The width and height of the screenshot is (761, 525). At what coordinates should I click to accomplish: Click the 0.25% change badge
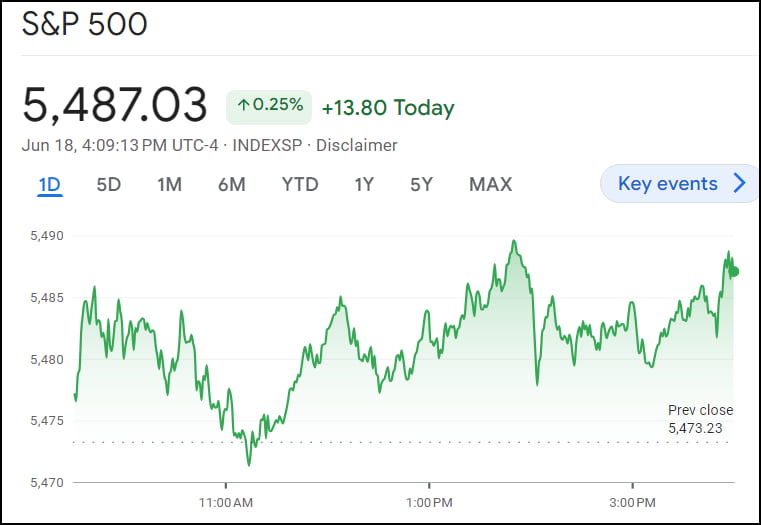pyautogui.click(x=269, y=107)
